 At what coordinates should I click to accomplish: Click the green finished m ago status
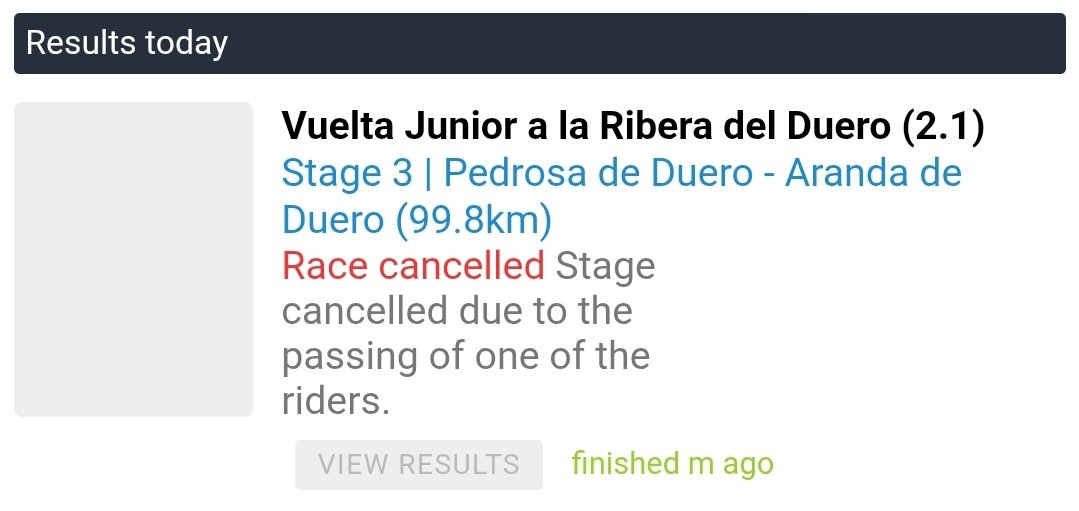672,464
